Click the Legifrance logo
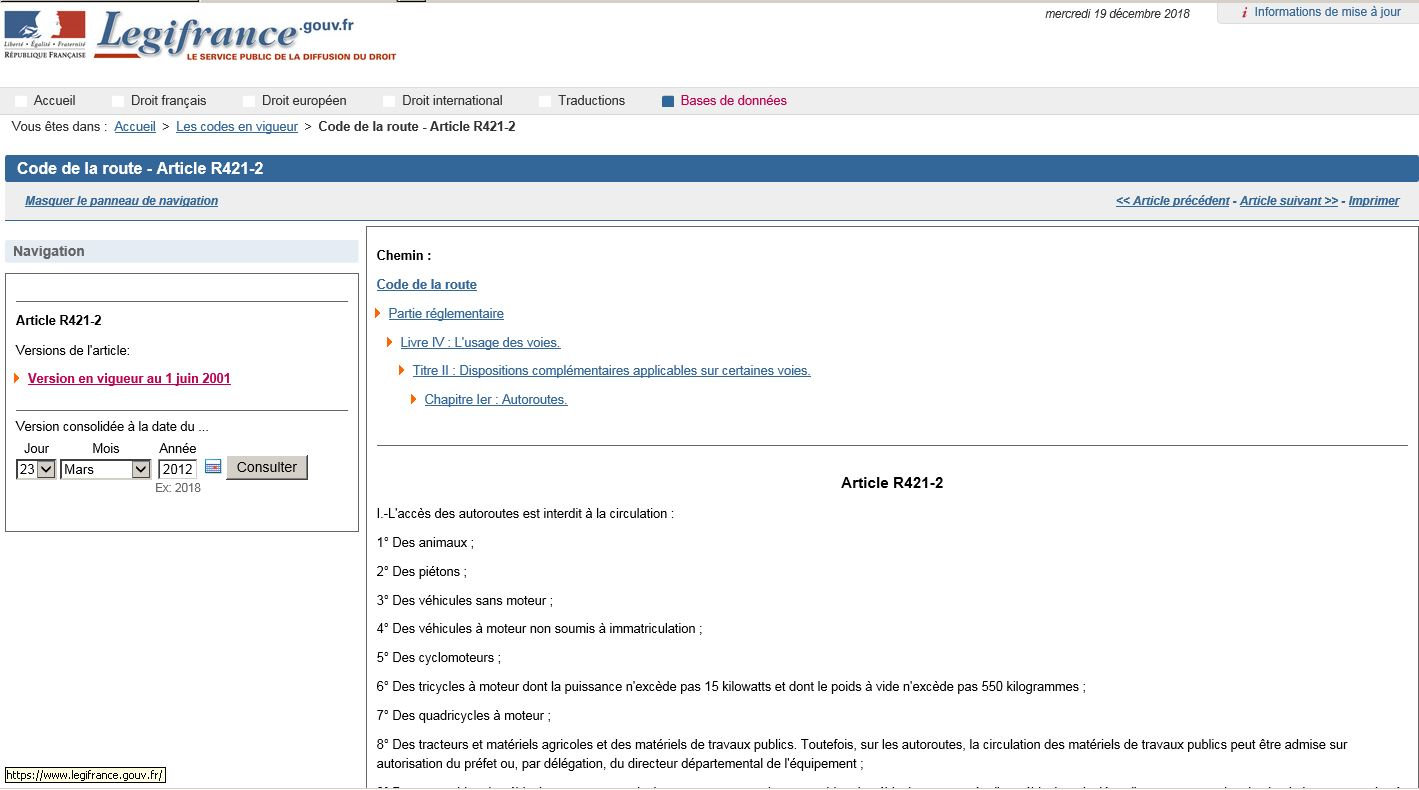1419x790 pixels. point(245,36)
